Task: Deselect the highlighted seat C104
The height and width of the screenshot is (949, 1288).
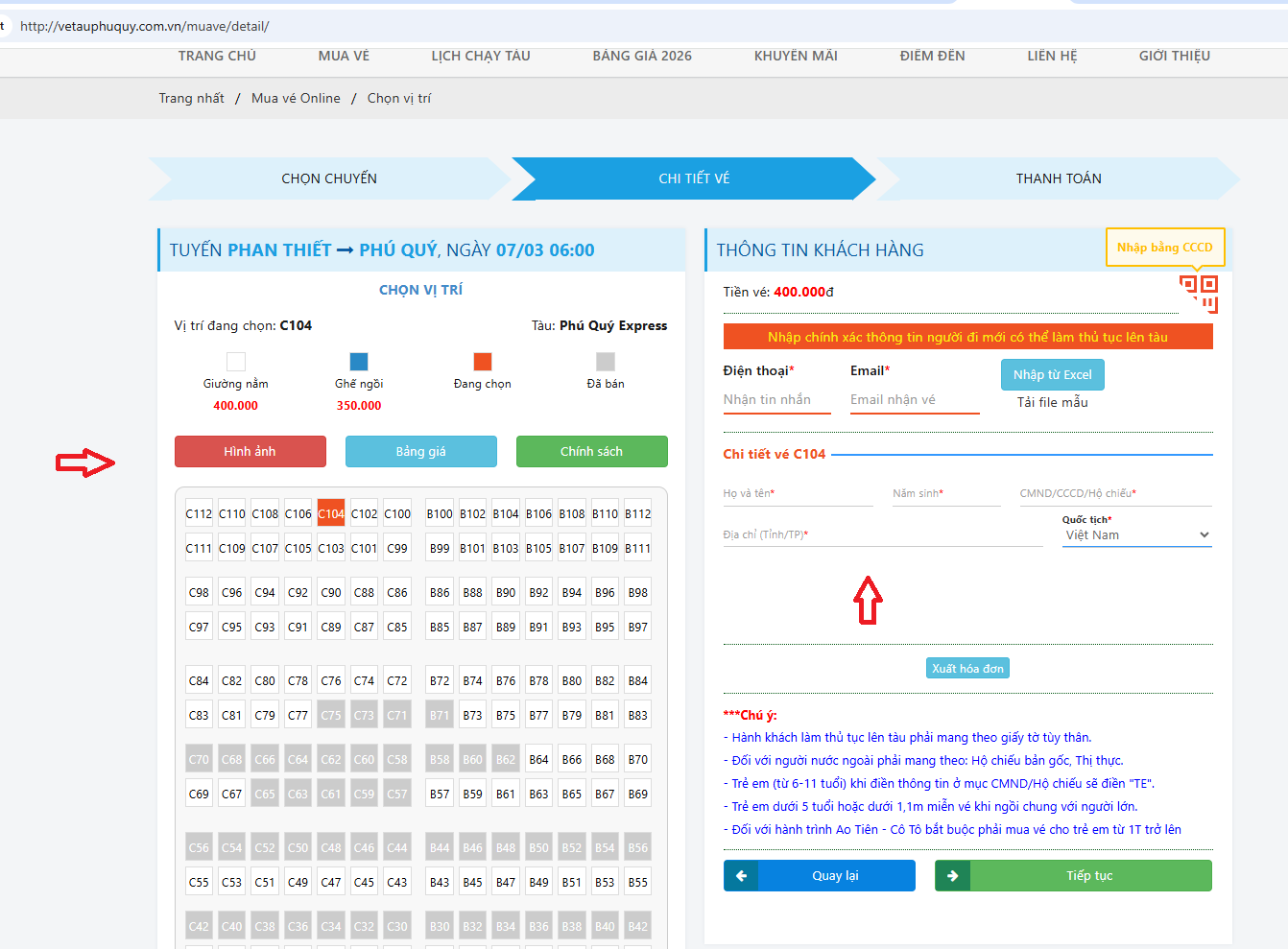Action: pyautogui.click(x=331, y=513)
